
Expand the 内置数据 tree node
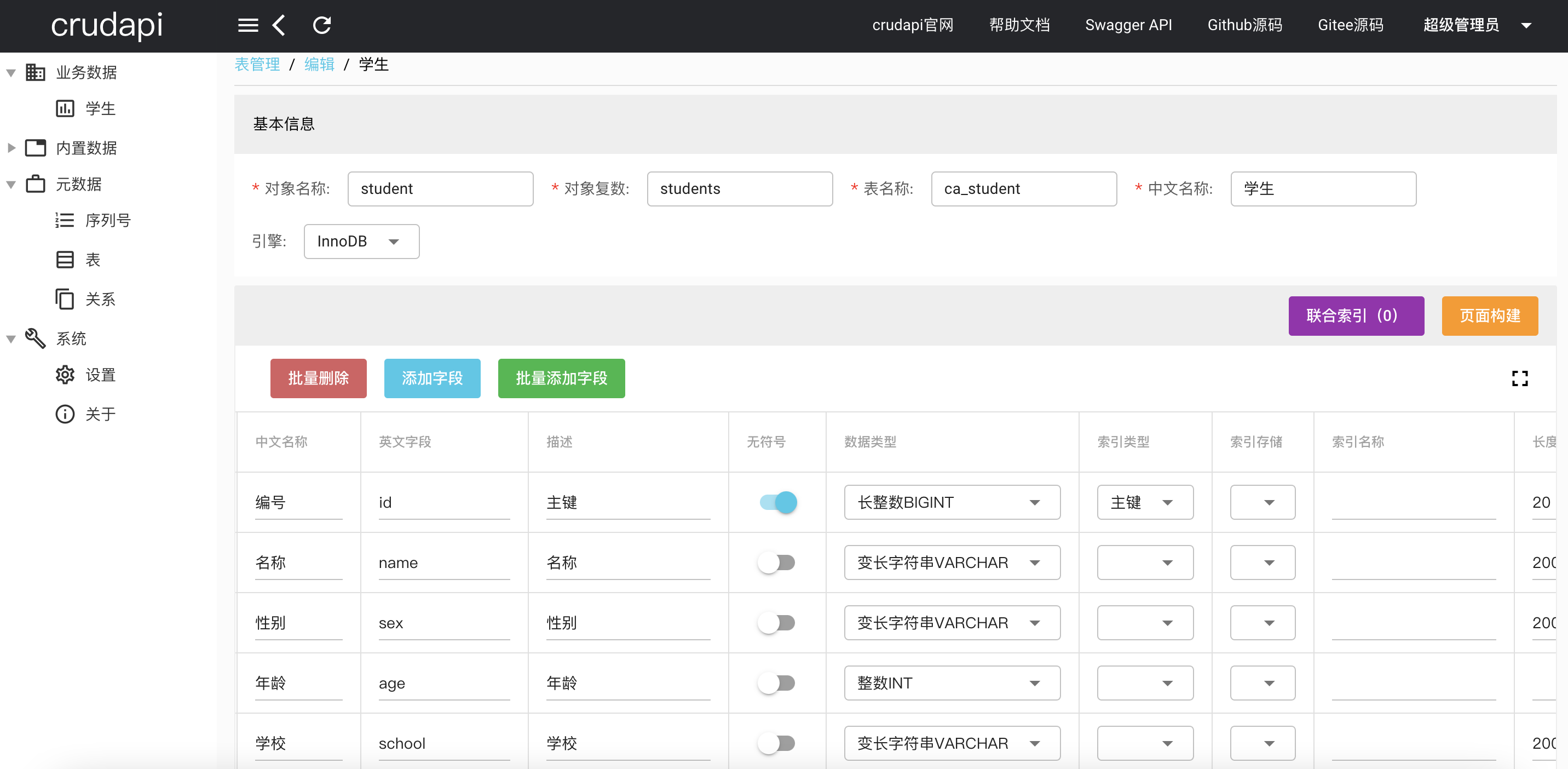point(11,148)
